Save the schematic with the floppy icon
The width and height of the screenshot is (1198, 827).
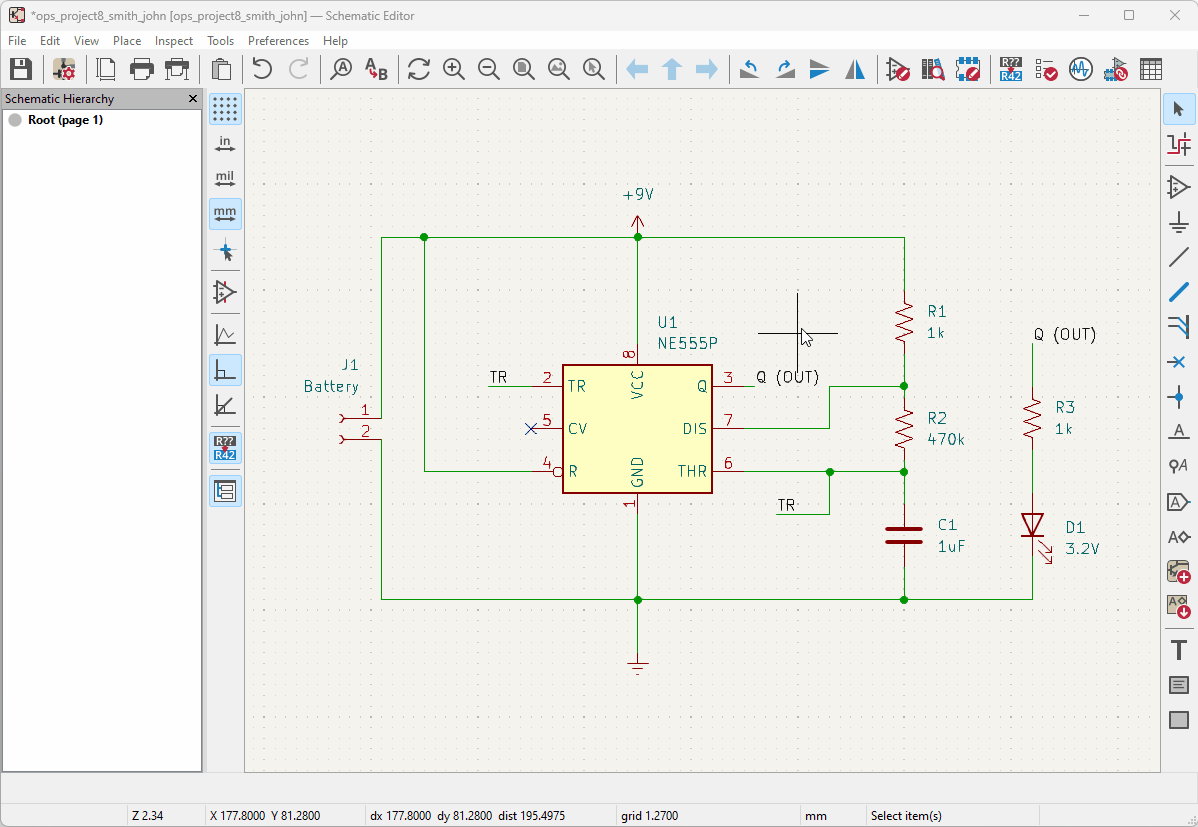[x=20, y=69]
